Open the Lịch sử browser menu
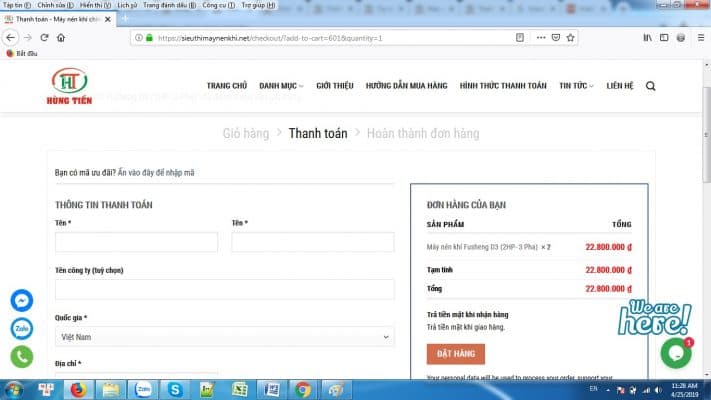 pos(127,5)
